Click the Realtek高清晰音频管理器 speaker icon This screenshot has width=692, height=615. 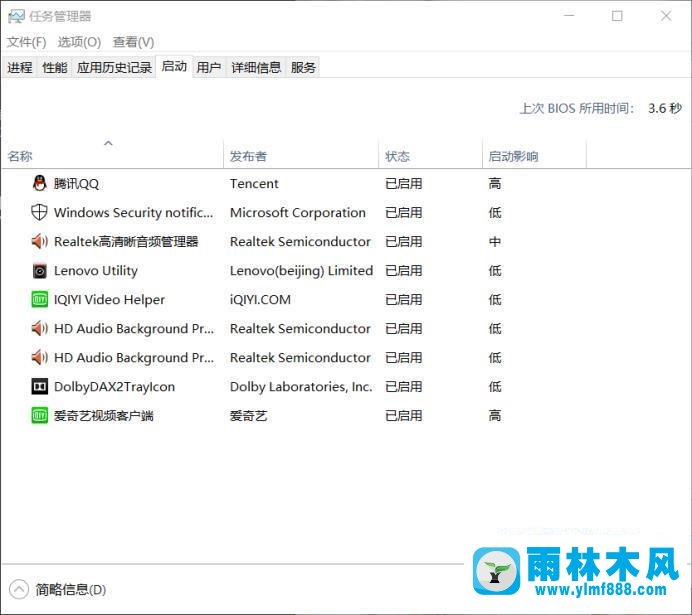(x=39, y=241)
